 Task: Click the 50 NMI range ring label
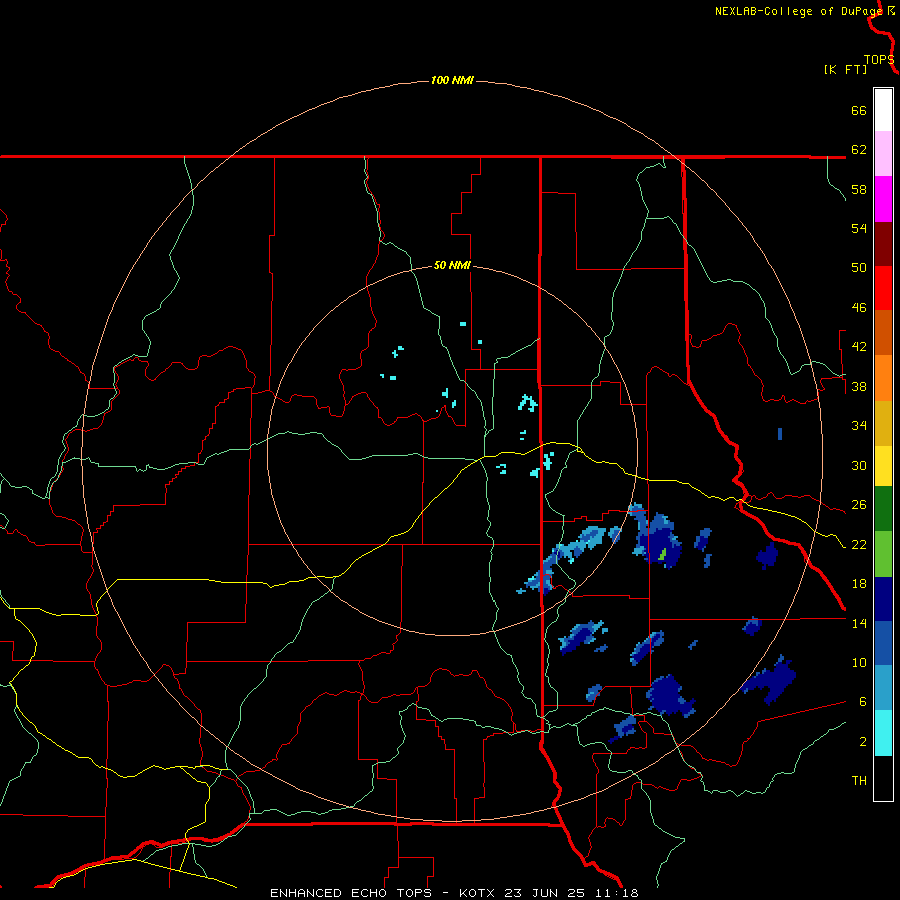(452, 265)
